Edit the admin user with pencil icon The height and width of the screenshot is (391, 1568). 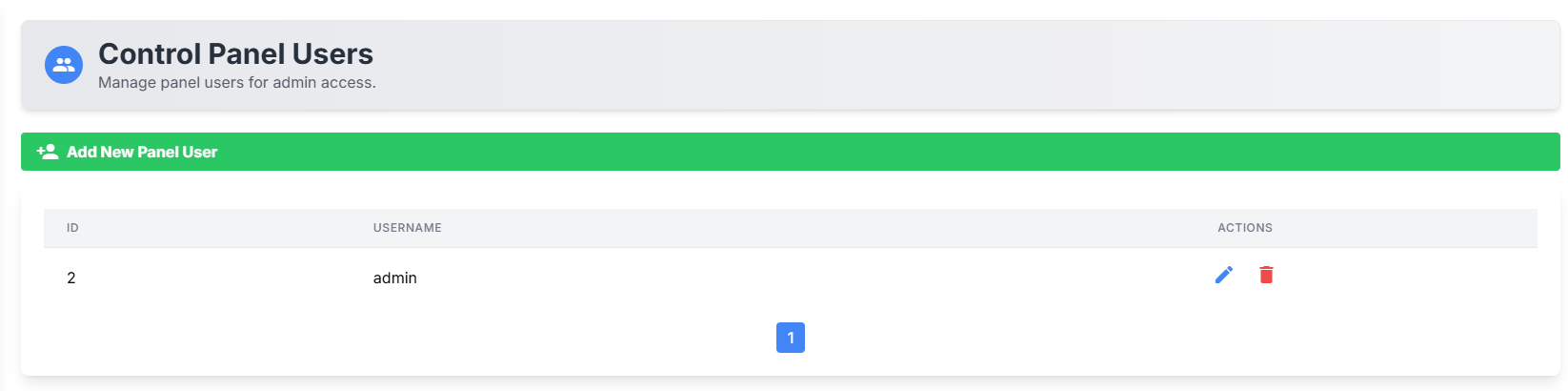1224,276
